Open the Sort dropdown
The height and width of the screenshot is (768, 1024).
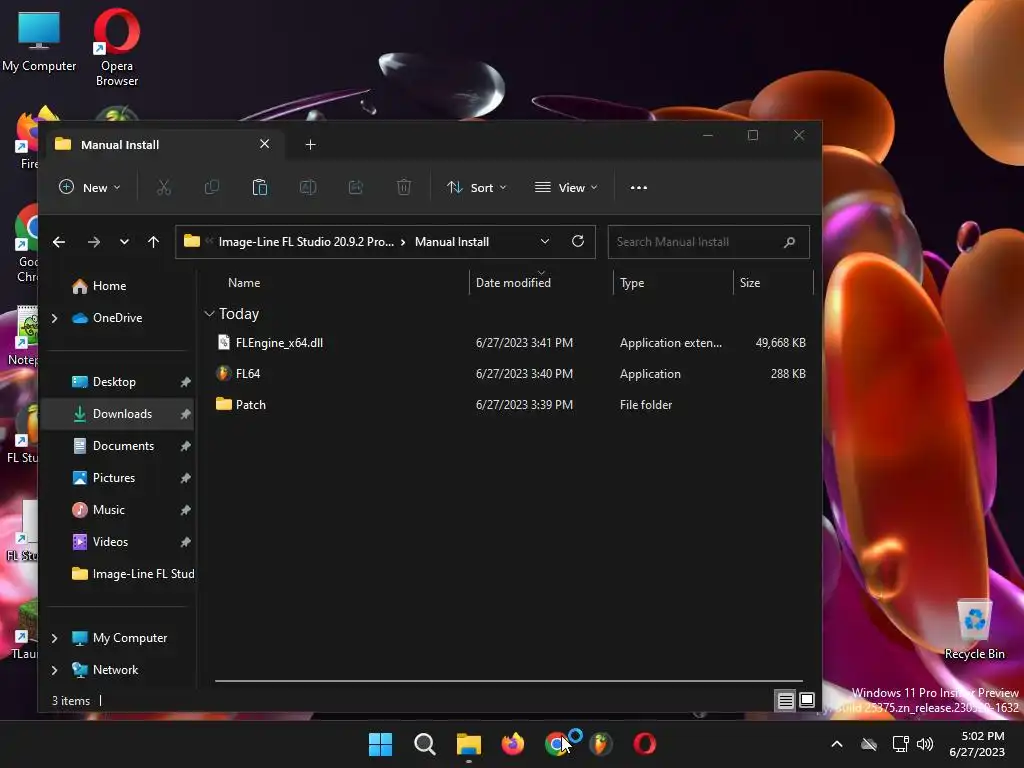477,188
